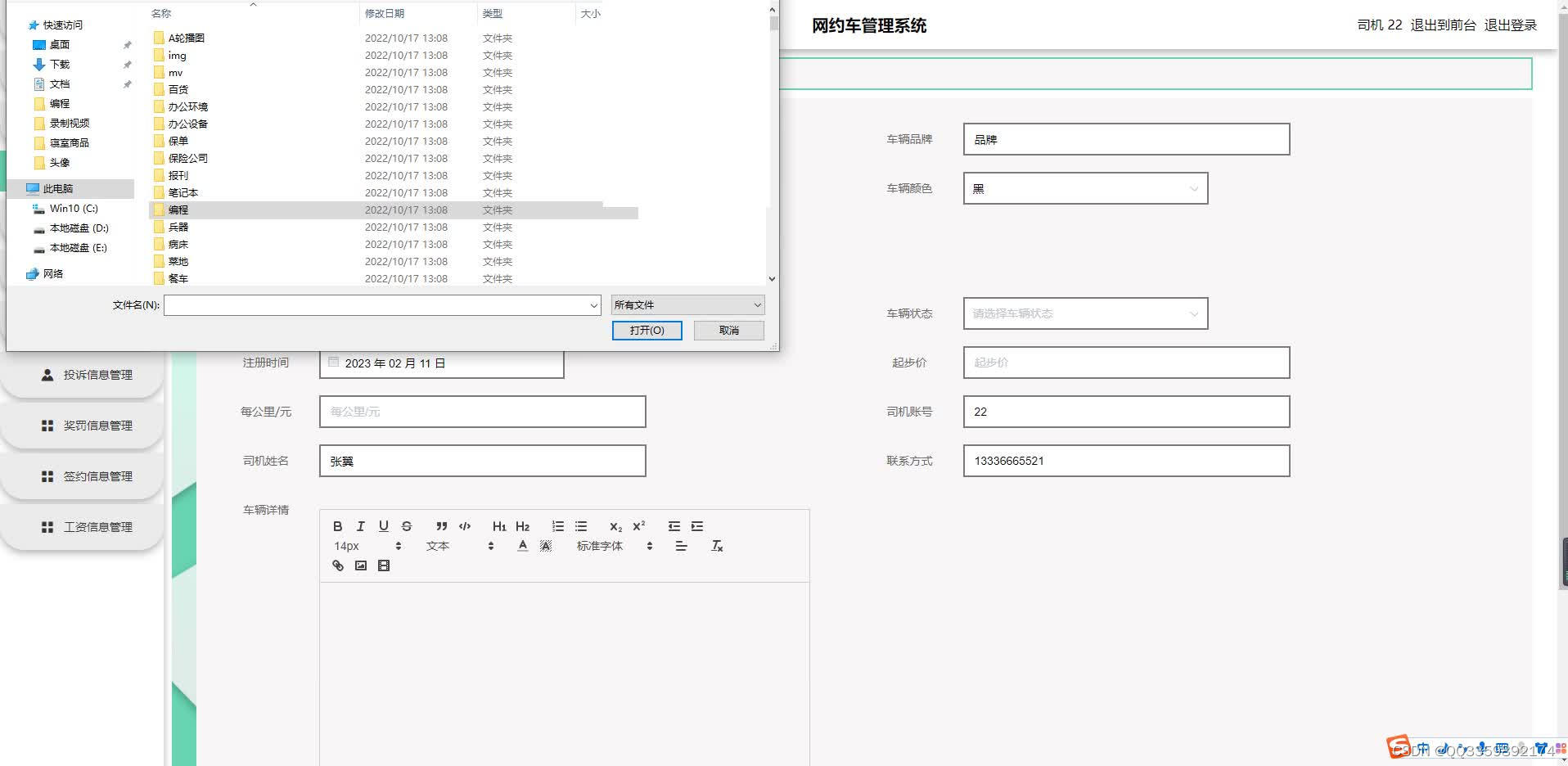This screenshot has width=1568, height=766.
Task: Click the 打开(O) button
Action: coord(647,330)
